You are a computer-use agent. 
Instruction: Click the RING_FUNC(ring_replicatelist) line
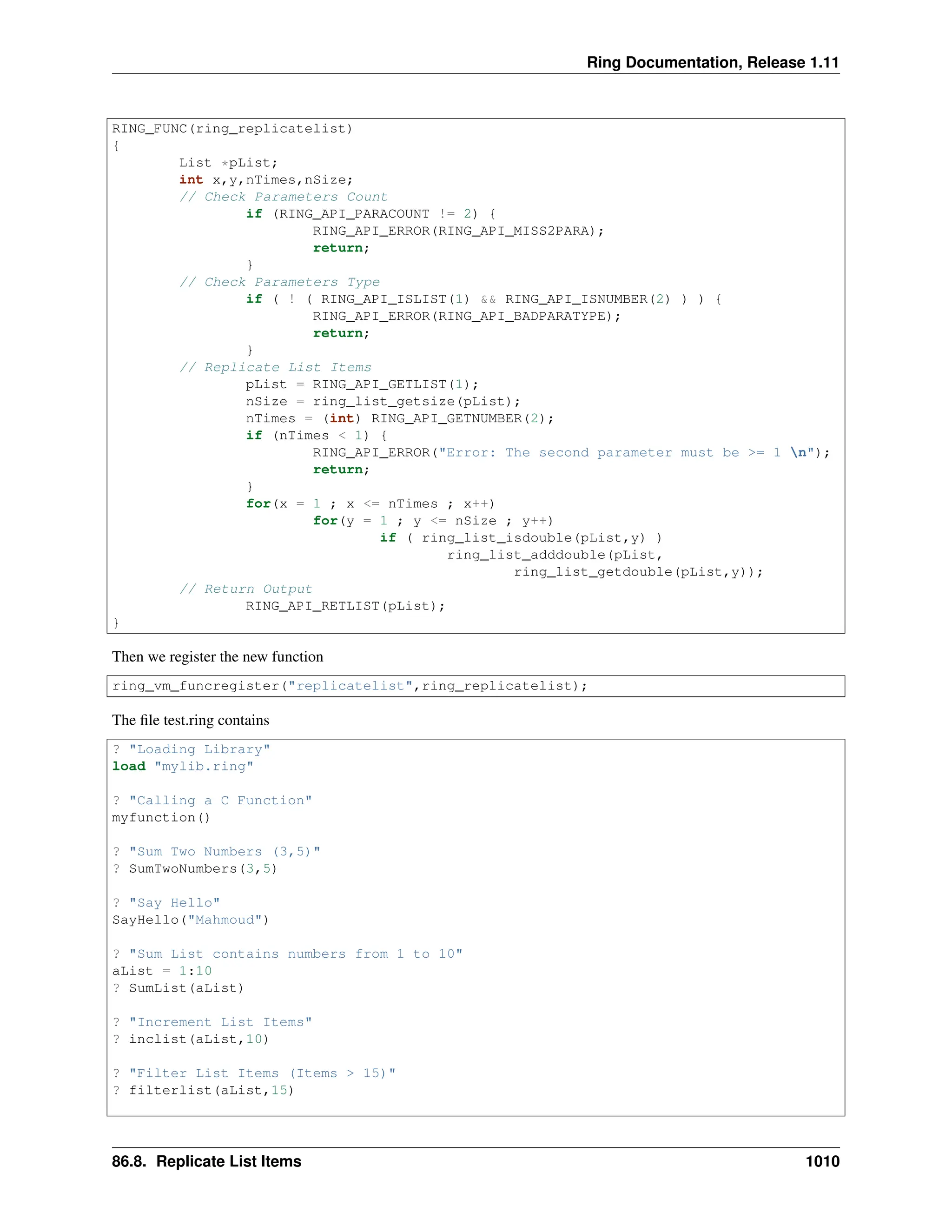(x=232, y=129)
